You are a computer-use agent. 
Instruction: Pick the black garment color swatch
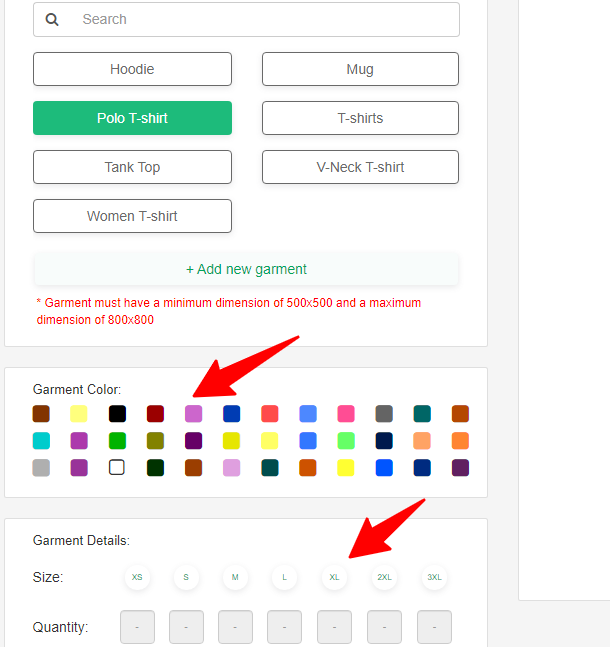click(x=117, y=414)
